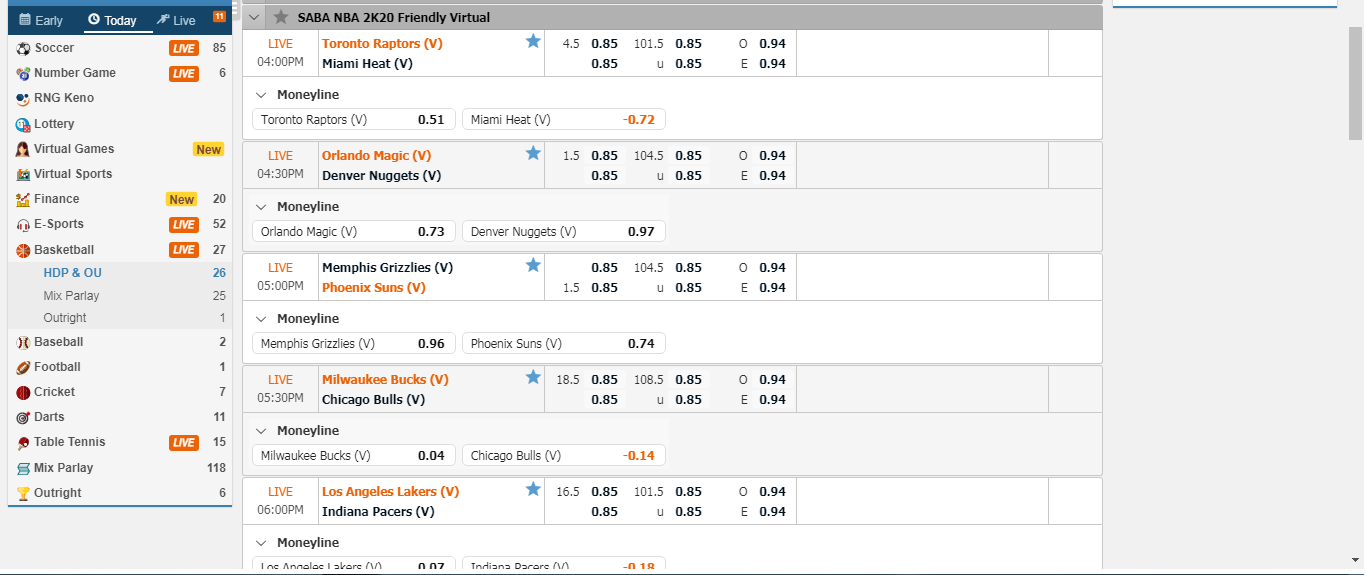1366x575 pixels.
Task: Click Denver Nuggets under odds 0.85
Action: tap(688, 176)
